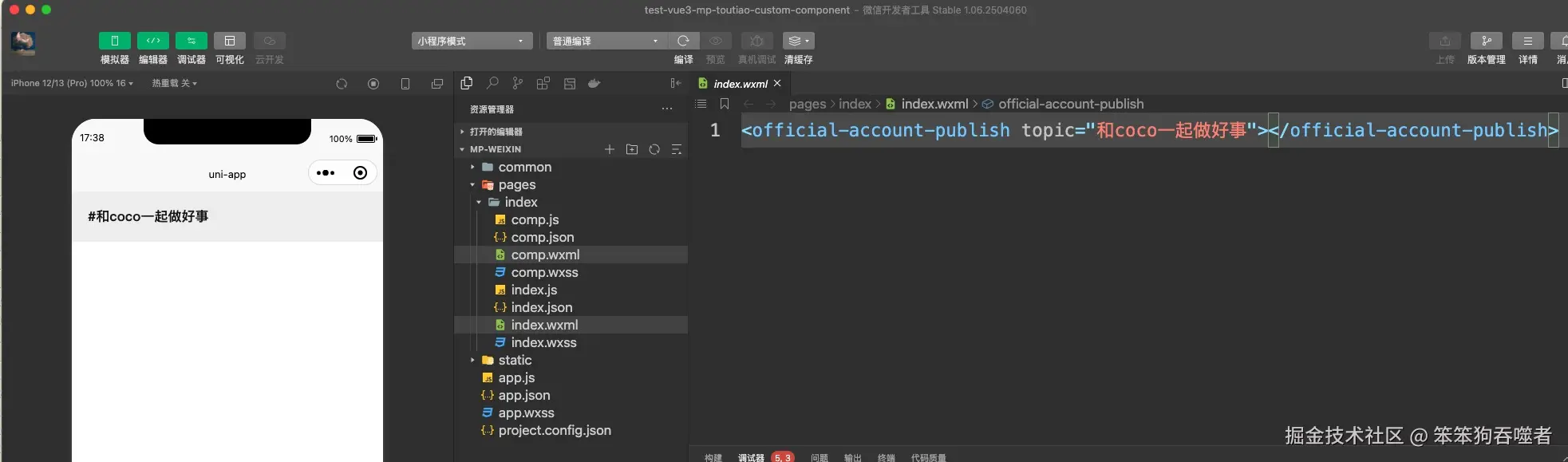1568x462 pixels.
Task: Open index.wxss file
Action: tap(571, 342)
